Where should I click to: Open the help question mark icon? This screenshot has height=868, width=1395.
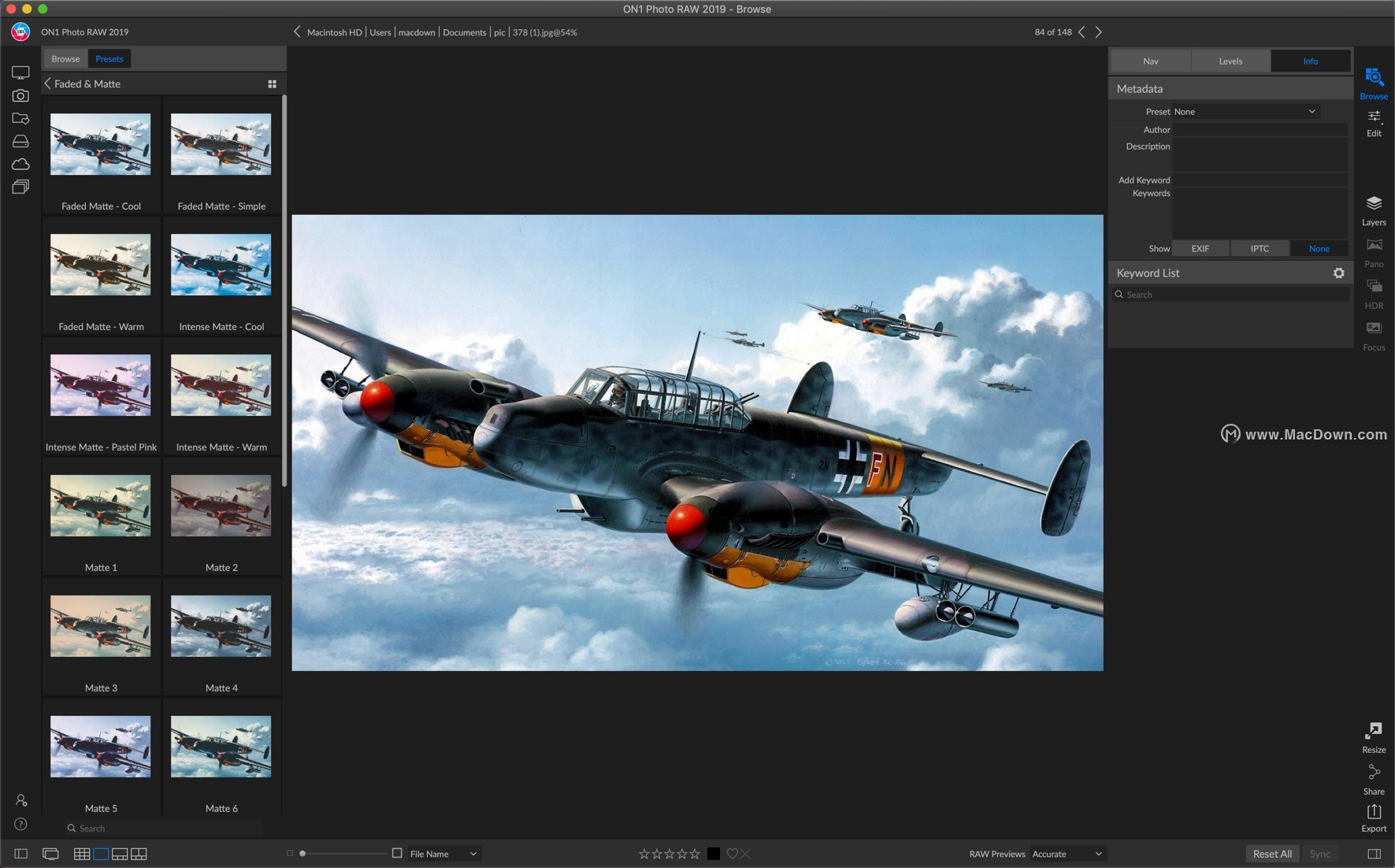(21, 824)
